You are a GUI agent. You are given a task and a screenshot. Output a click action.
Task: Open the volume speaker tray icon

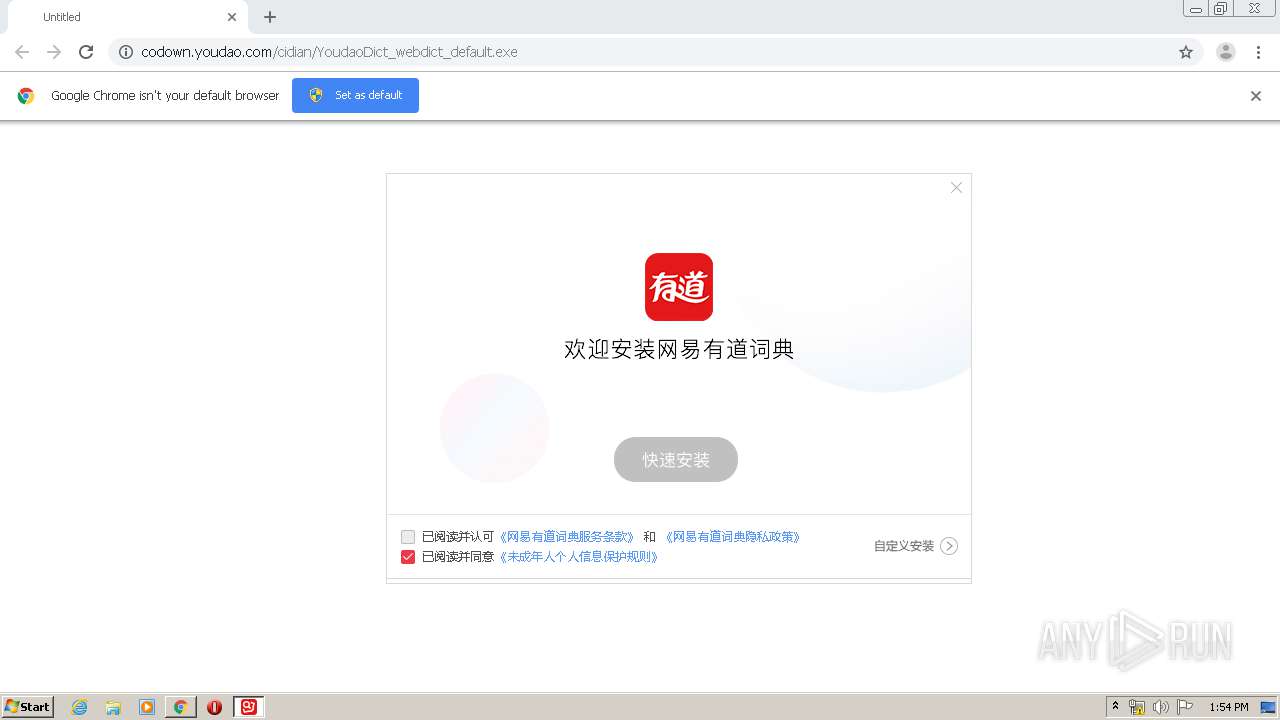[1160, 707]
